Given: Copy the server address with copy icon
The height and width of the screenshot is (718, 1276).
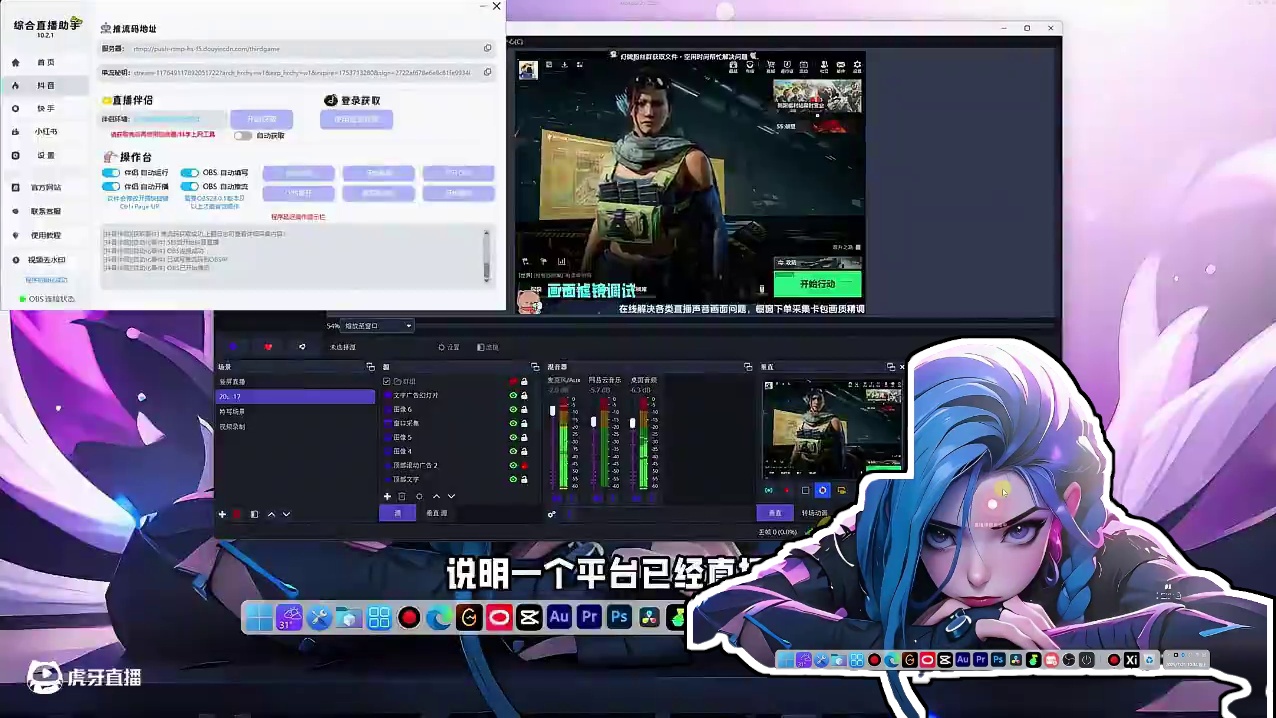Looking at the screenshot, I should pos(487,48).
